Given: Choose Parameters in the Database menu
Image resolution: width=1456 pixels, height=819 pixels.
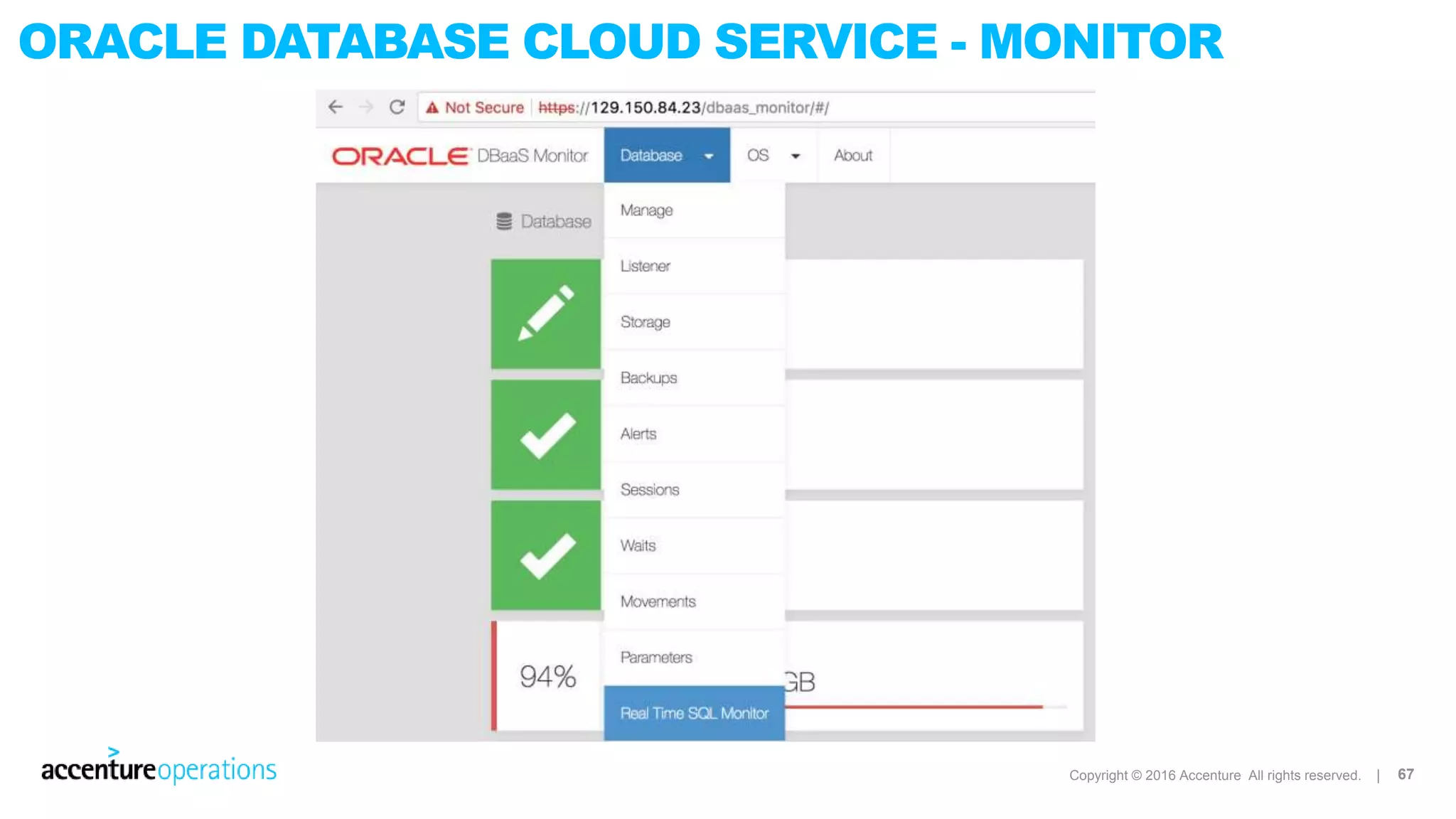Looking at the screenshot, I should (x=695, y=658).
